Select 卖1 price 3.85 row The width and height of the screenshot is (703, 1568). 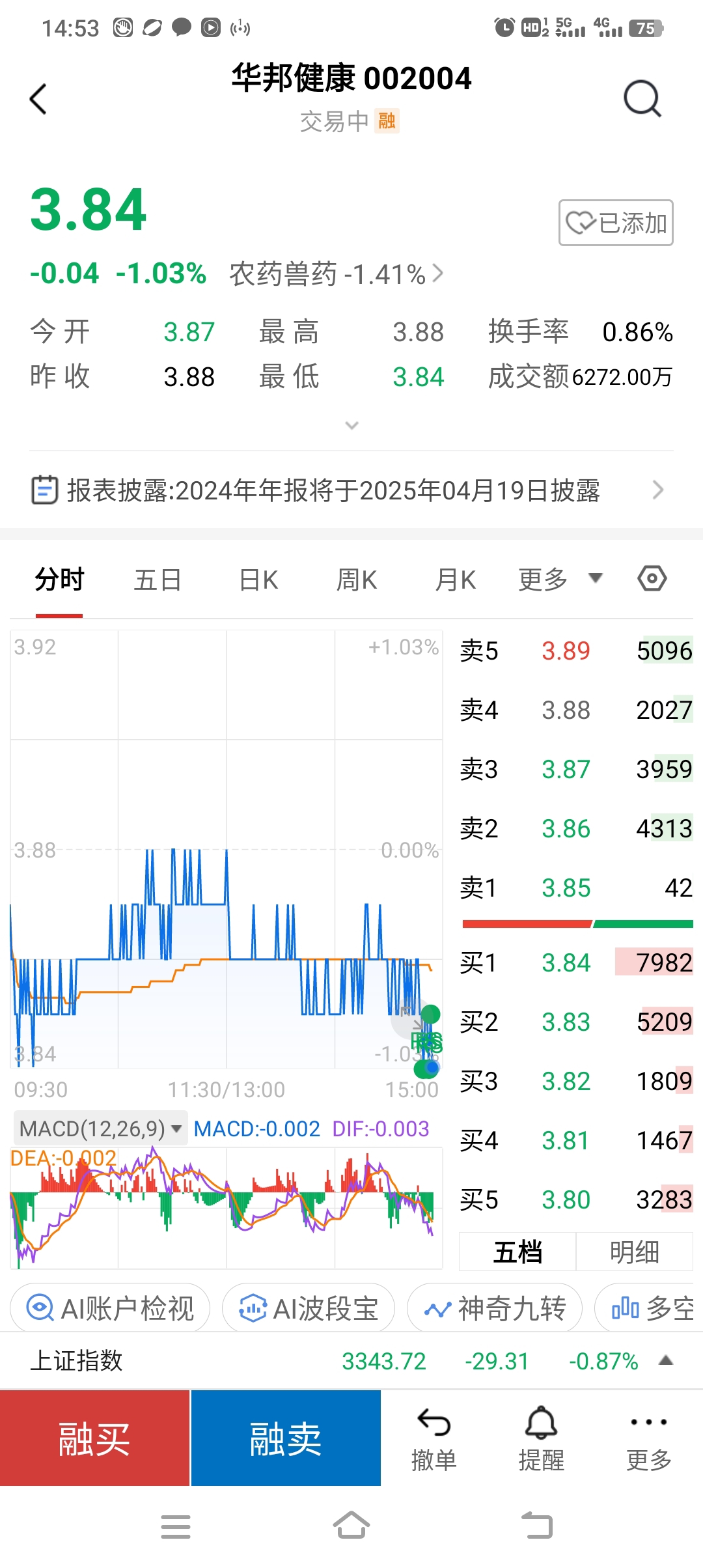(x=576, y=888)
